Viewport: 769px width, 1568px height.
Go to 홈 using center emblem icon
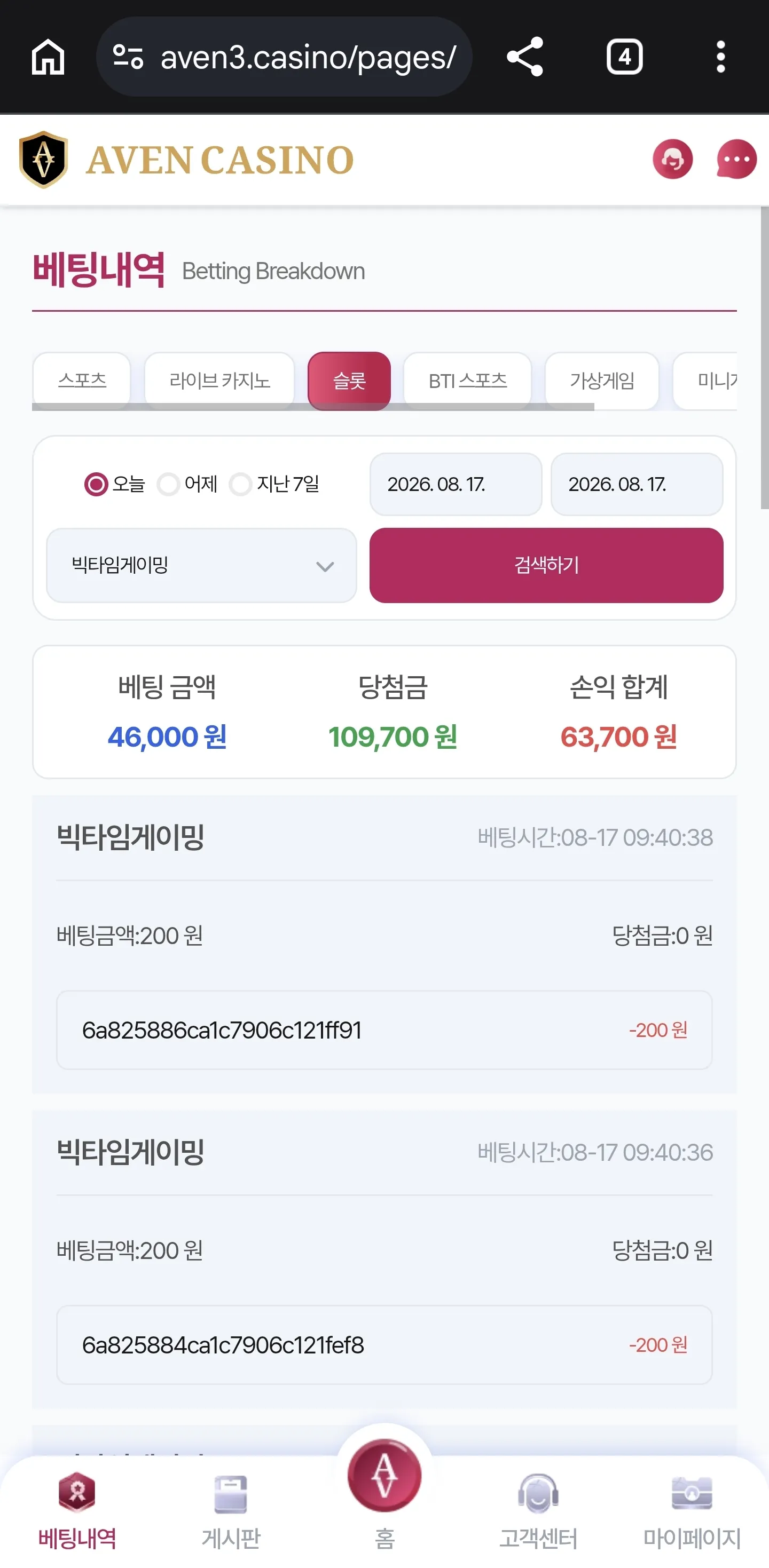[384, 1476]
